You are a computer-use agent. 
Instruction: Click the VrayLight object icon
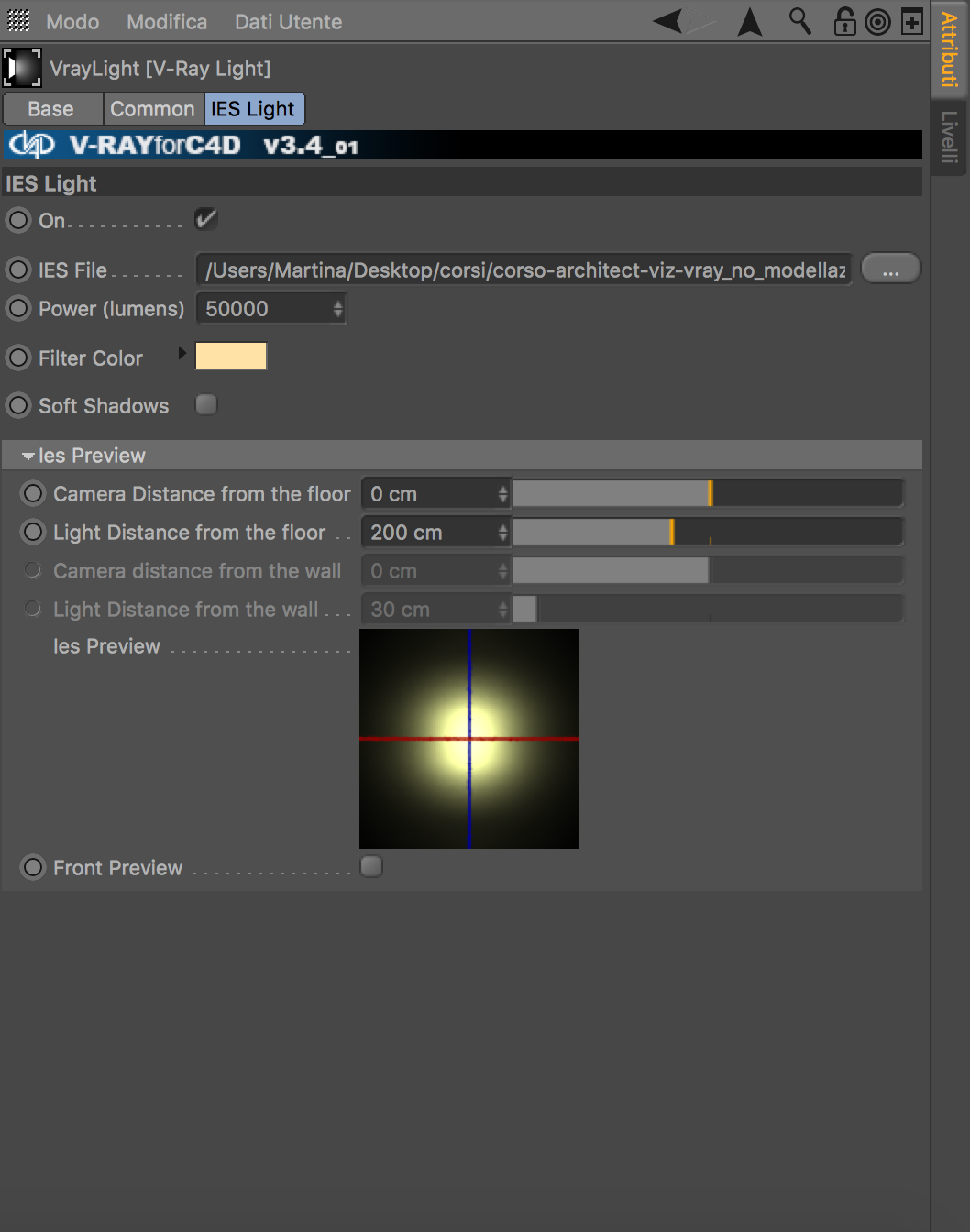[x=23, y=68]
